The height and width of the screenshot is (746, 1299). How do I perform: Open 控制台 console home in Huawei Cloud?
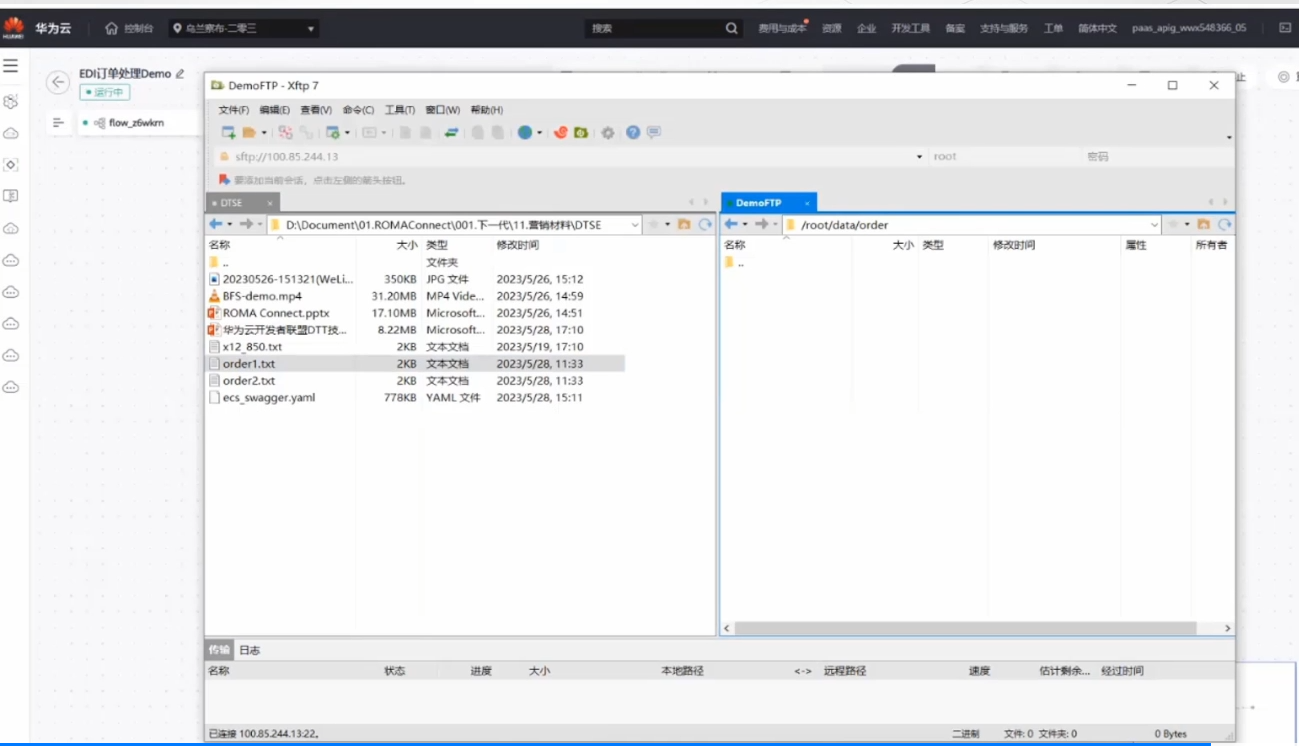[129, 28]
